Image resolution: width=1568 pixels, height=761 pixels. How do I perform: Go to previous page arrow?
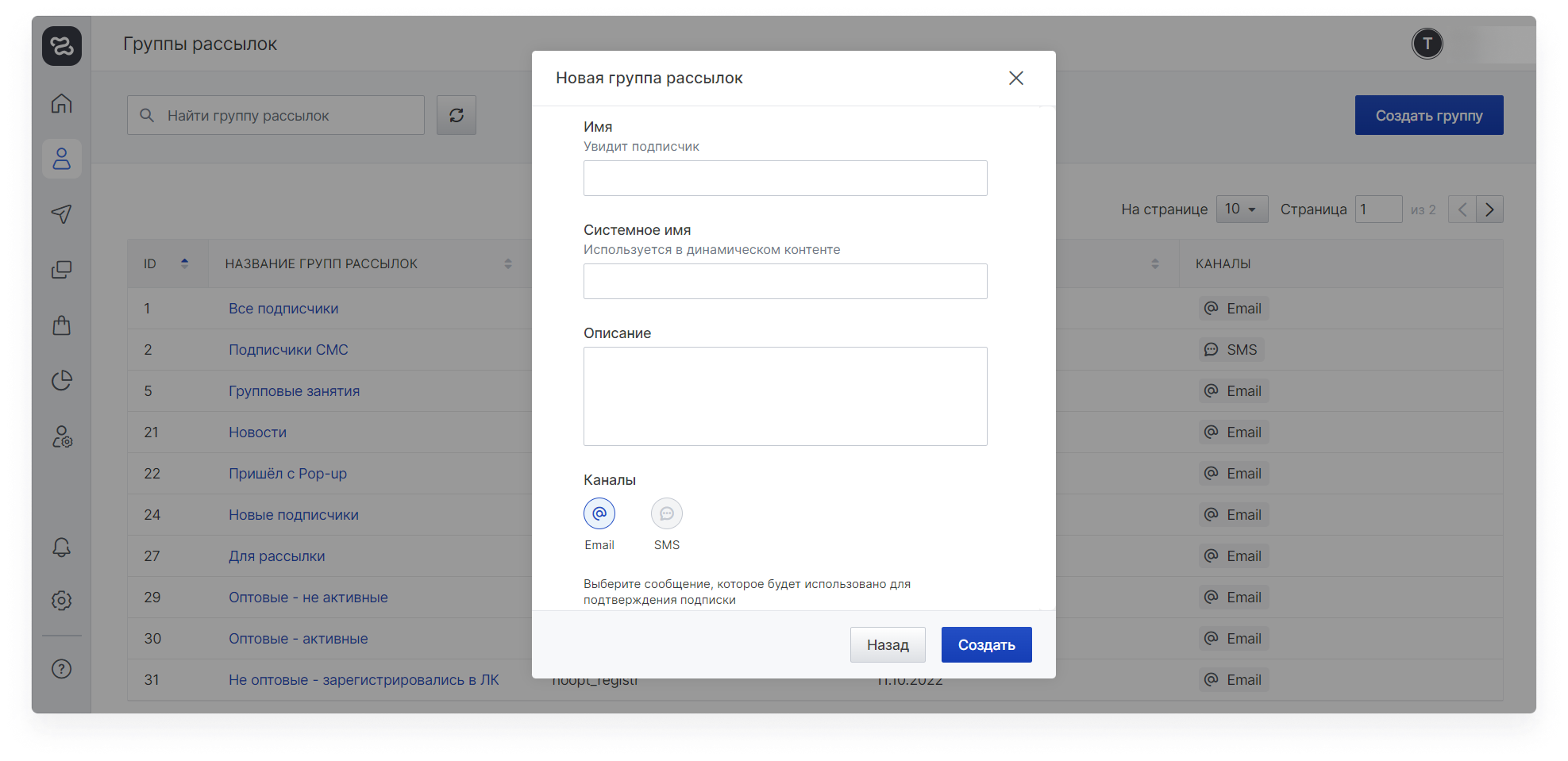1462,209
